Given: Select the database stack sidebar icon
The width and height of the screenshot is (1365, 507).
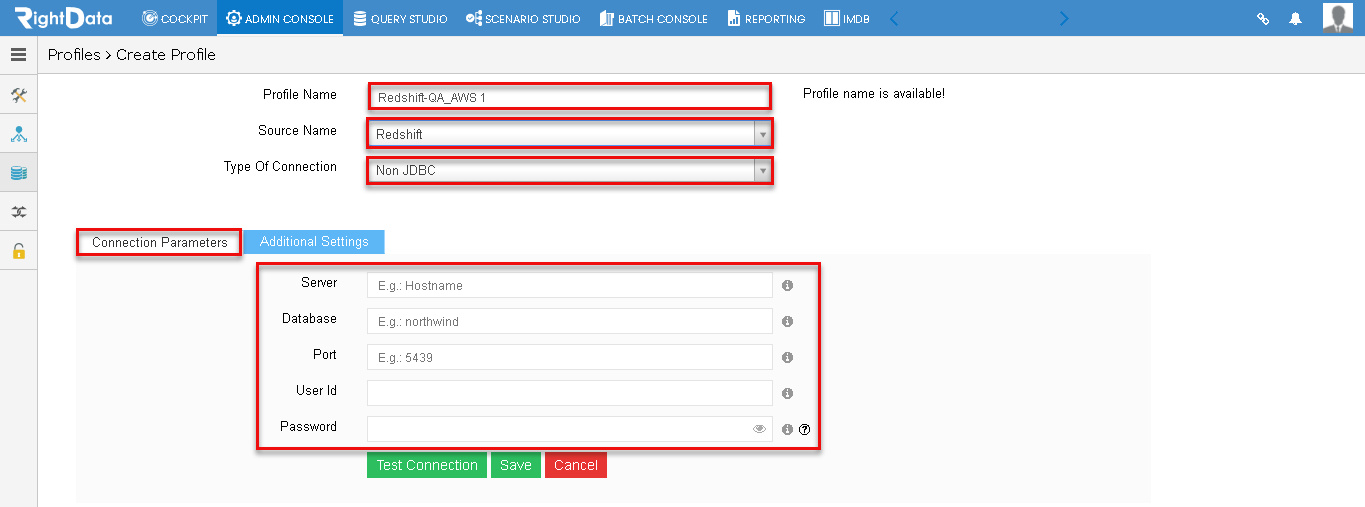Looking at the screenshot, I should coord(18,173).
